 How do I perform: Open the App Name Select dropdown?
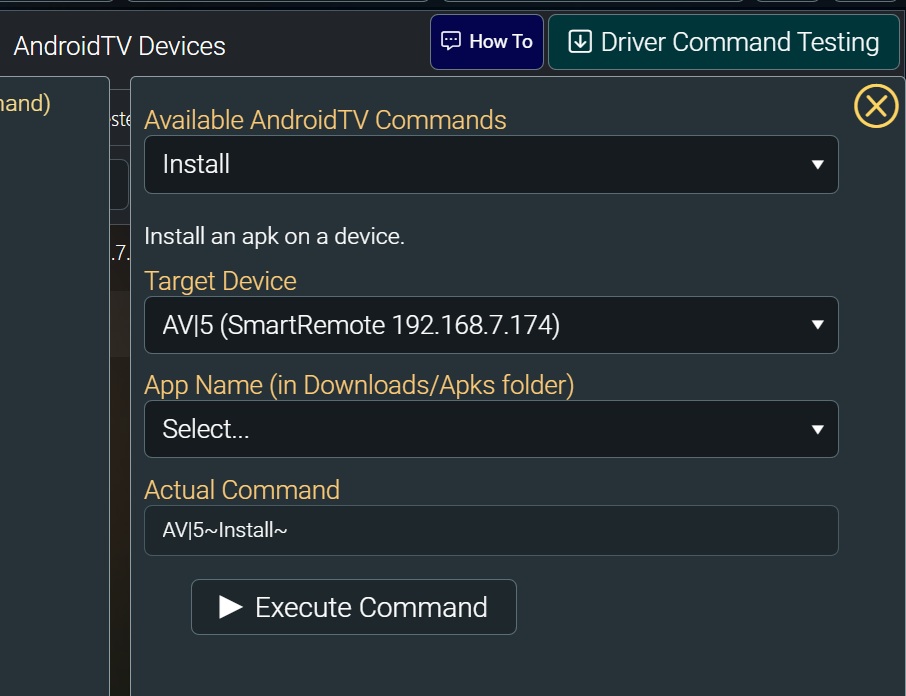point(491,429)
